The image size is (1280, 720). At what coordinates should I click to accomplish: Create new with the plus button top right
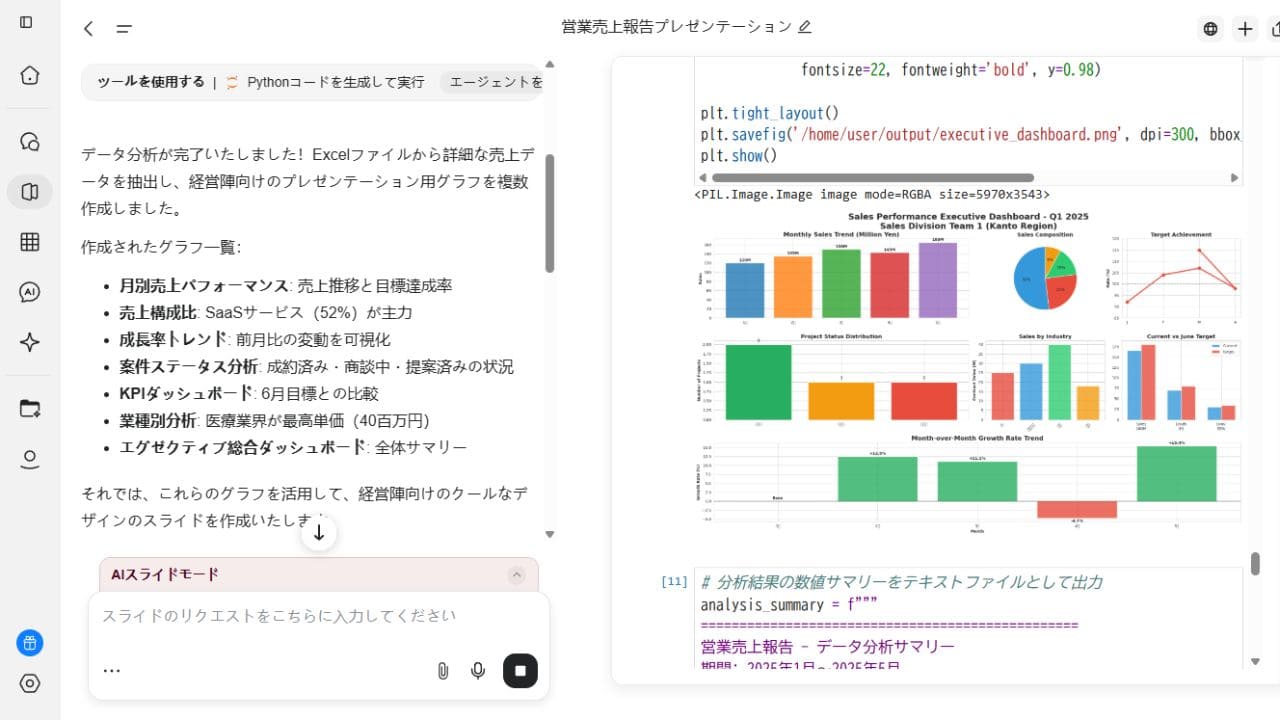[1245, 29]
